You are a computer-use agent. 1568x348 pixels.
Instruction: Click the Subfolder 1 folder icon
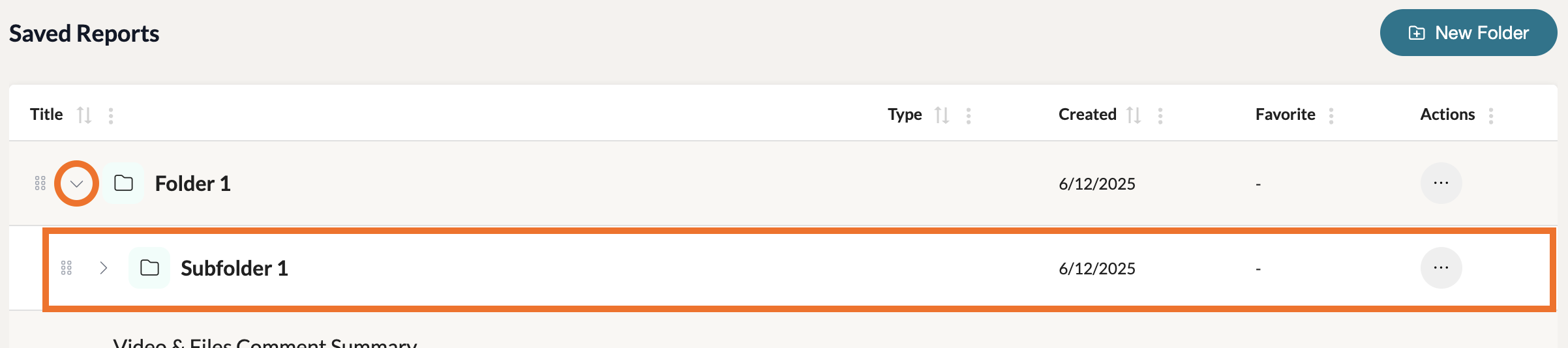149,268
